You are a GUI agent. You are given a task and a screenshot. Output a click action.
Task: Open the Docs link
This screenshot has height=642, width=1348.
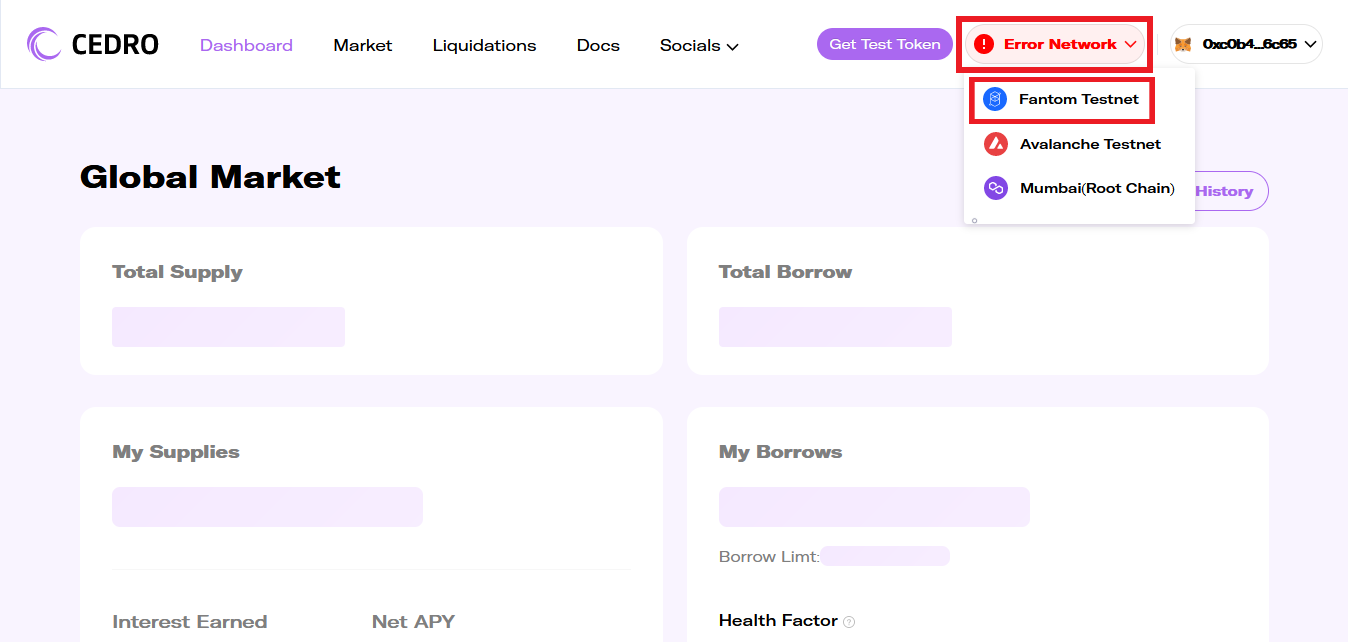(598, 45)
